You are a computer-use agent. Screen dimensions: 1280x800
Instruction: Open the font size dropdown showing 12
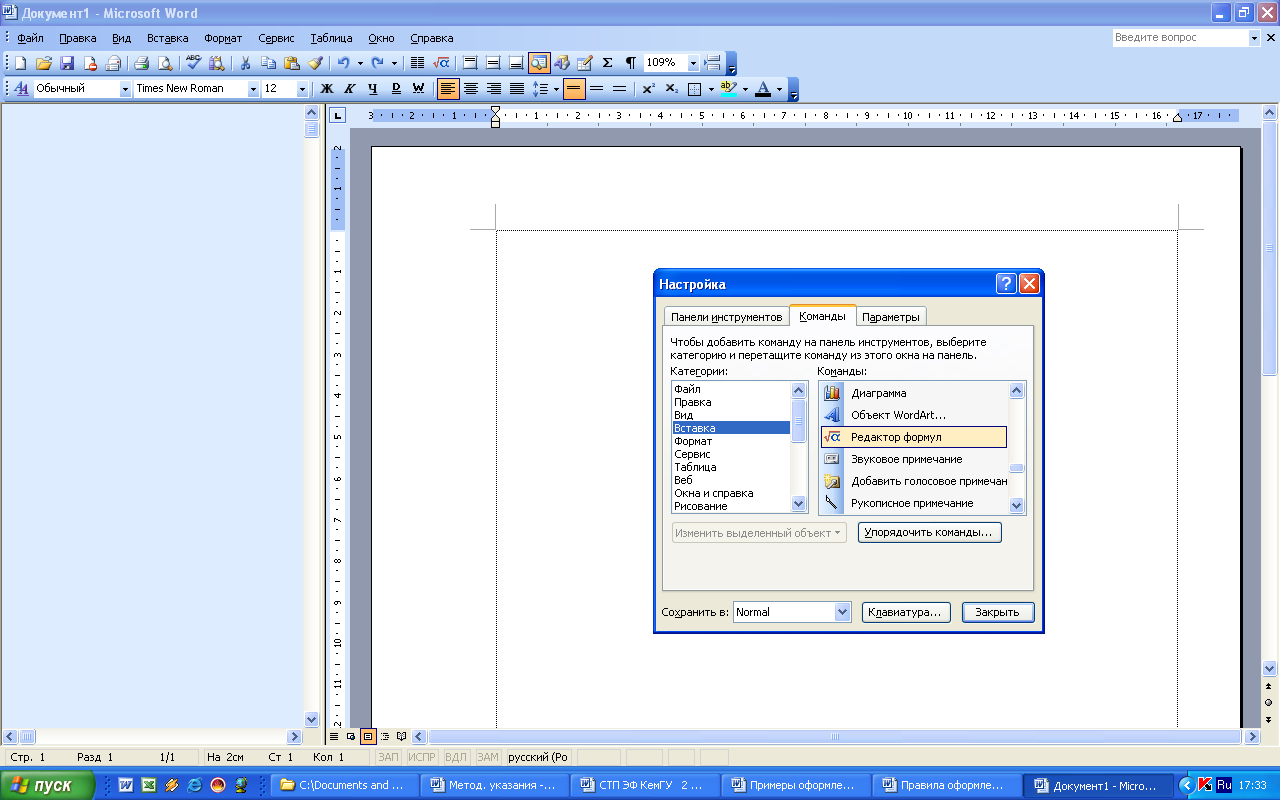tap(302, 89)
